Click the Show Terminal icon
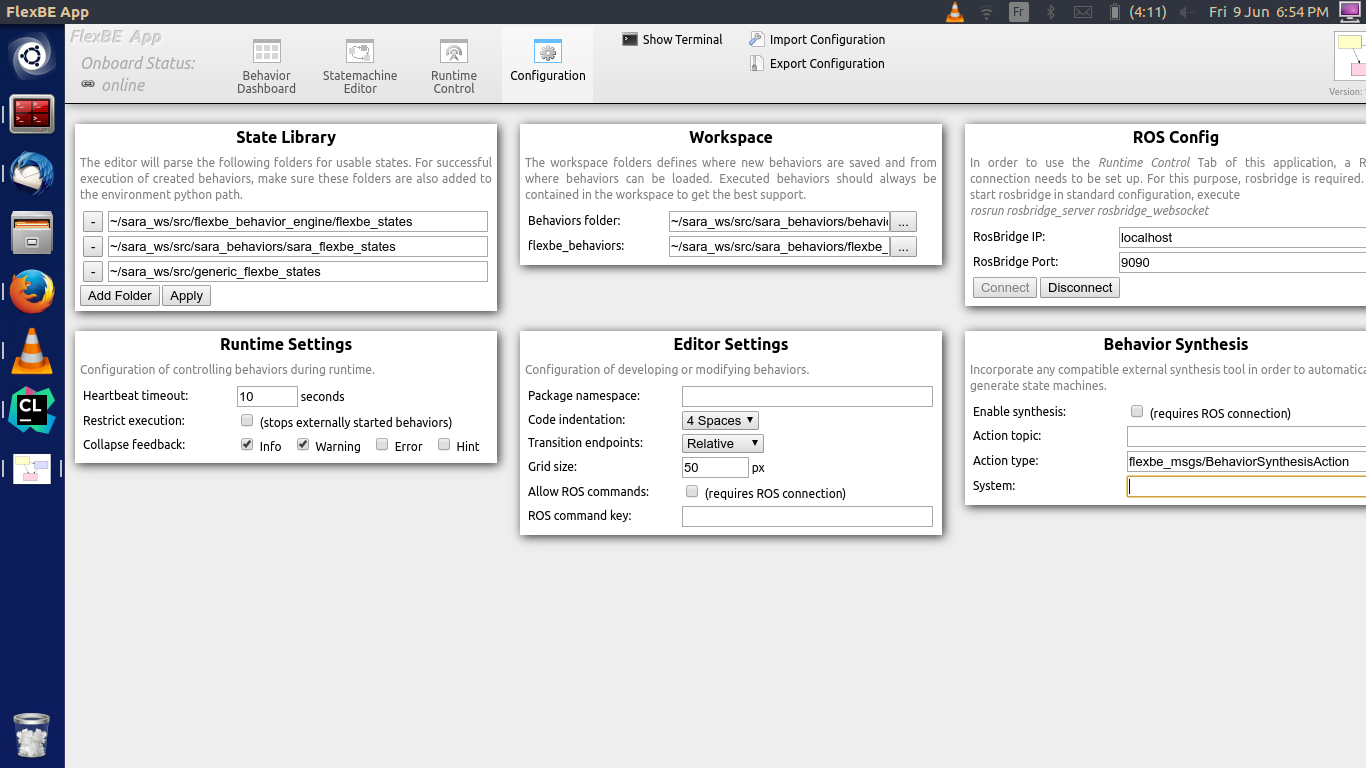The width and height of the screenshot is (1366, 768). click(x=630, y=39)
